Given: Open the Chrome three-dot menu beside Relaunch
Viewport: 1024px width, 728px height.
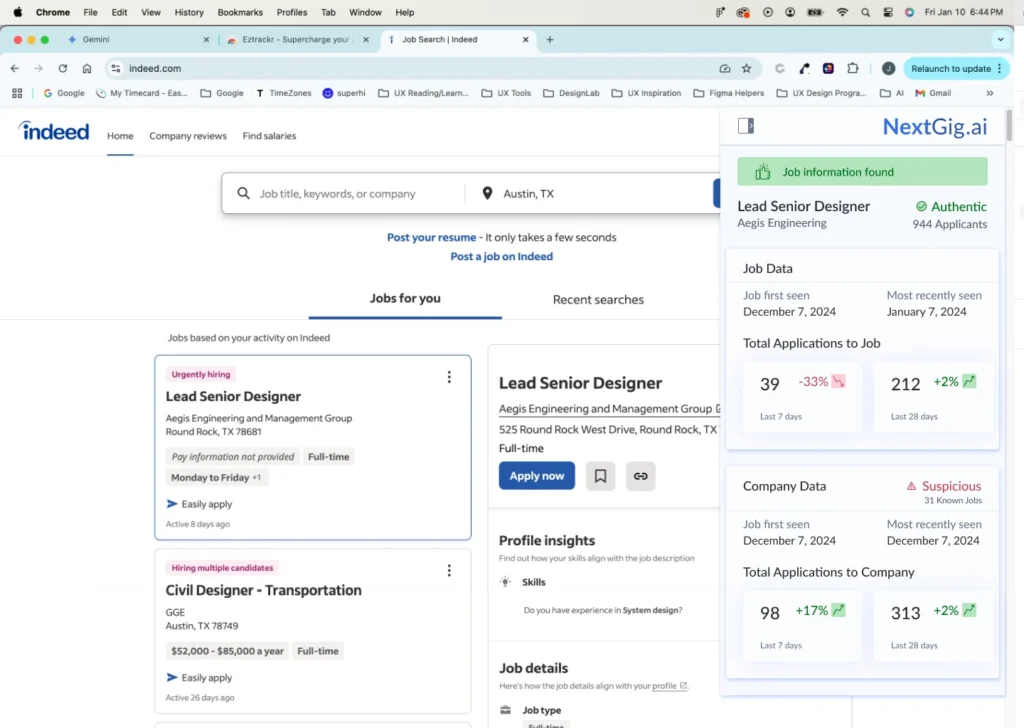Looking at the screenshot, I should point(1000,69).
